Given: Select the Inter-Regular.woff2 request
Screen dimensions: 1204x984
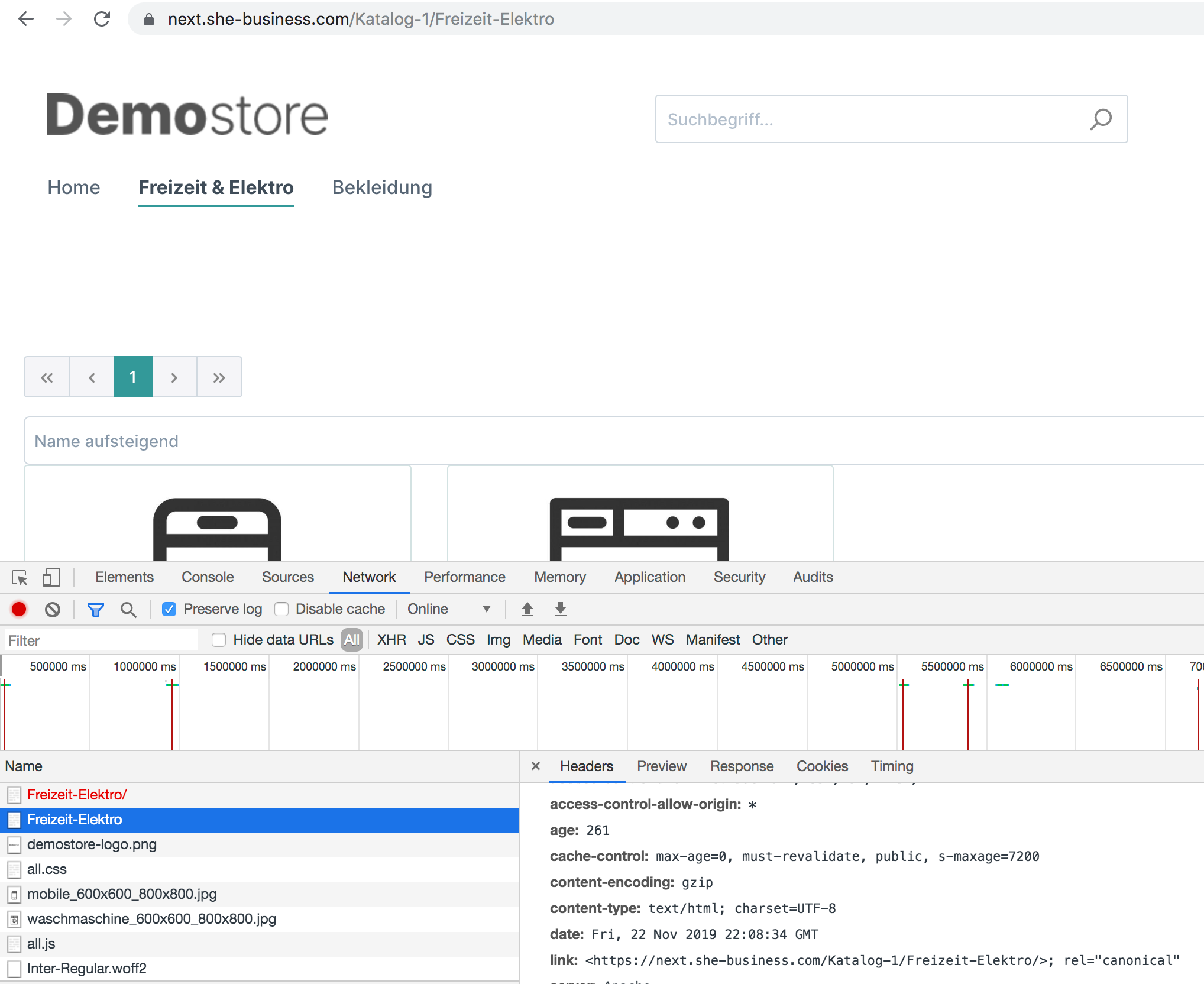Looking at the screenshot, I should (x=260, y=969).
